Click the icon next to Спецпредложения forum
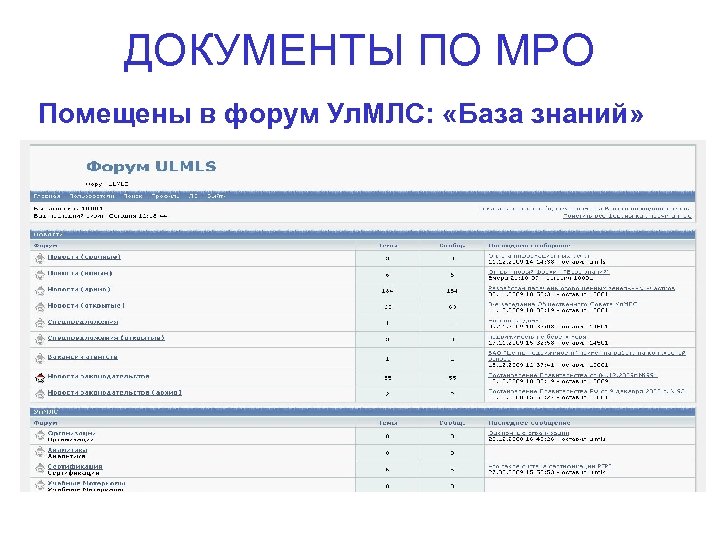Image resolution: width=720 pixels, height=540 pixels. pyautogui.click(x=40, y=323)
